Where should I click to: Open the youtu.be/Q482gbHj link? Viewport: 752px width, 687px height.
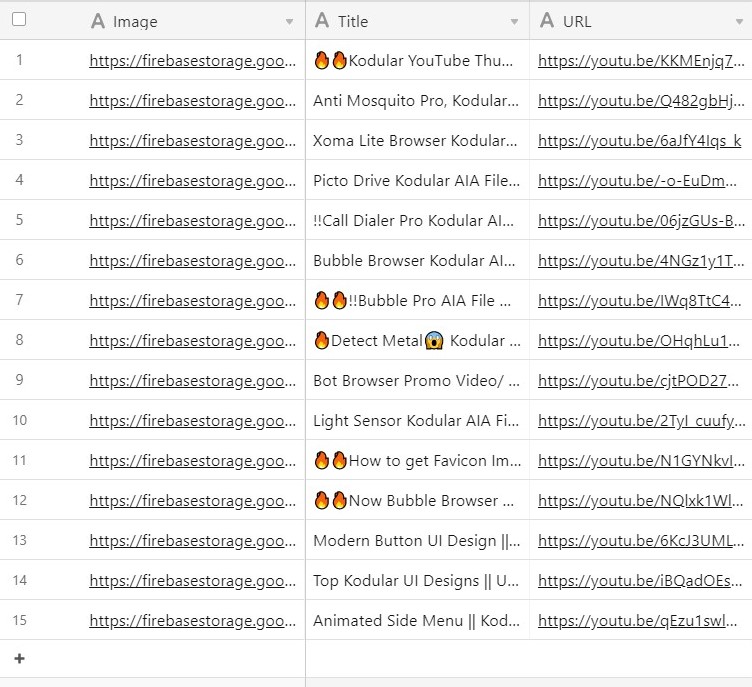tap(641, 101)
